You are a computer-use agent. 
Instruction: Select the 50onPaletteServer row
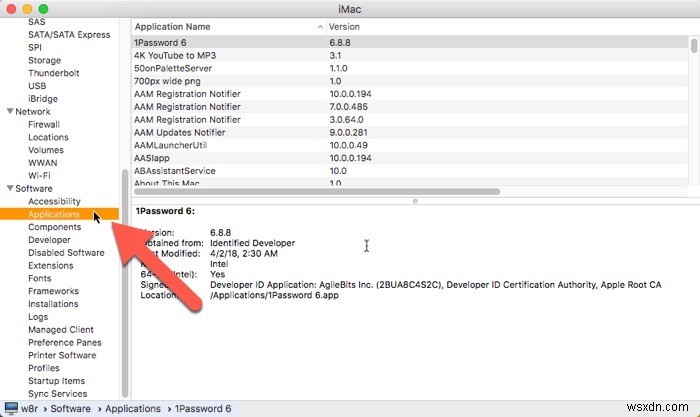pos(410,68)
